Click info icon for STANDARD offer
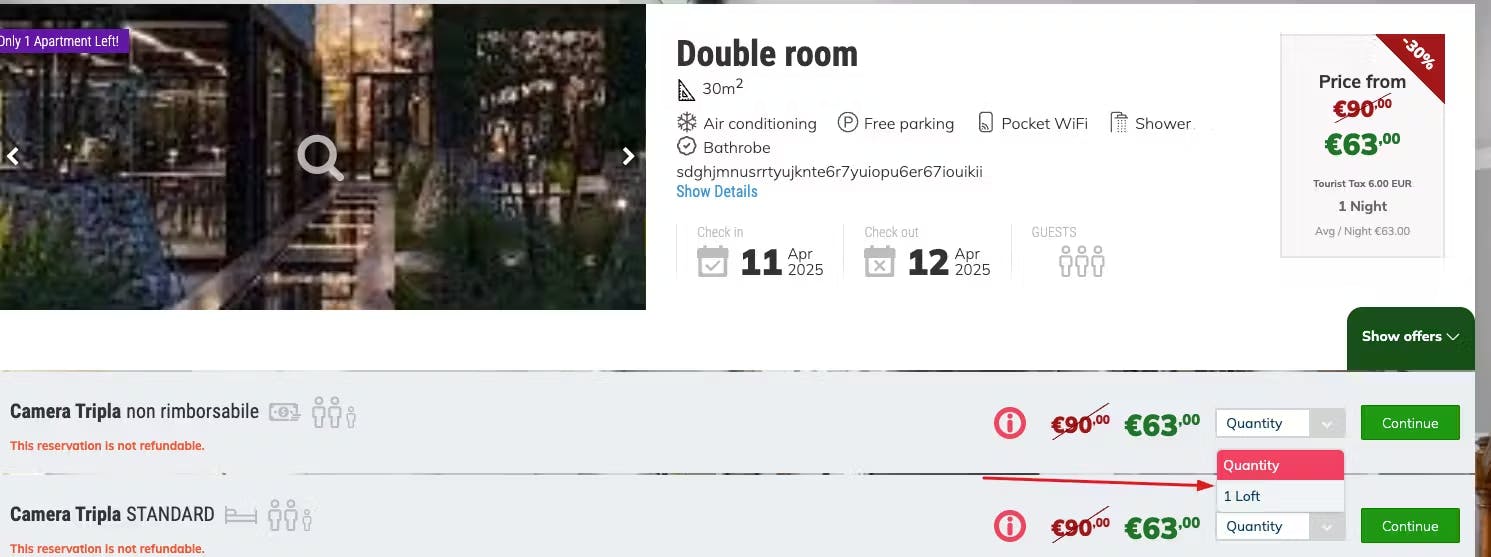Screen dimensions: 1491x557 pyautogui.click(x=1010, y=526)
